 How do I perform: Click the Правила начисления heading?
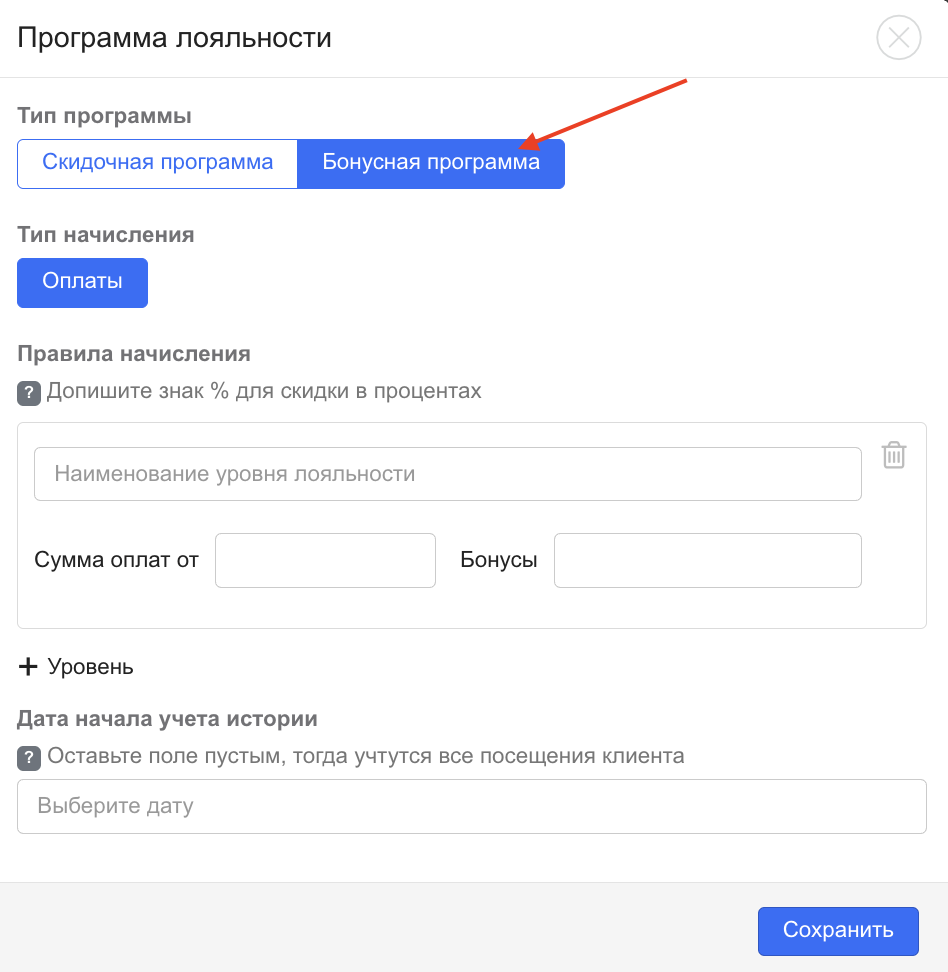point(133,354)
